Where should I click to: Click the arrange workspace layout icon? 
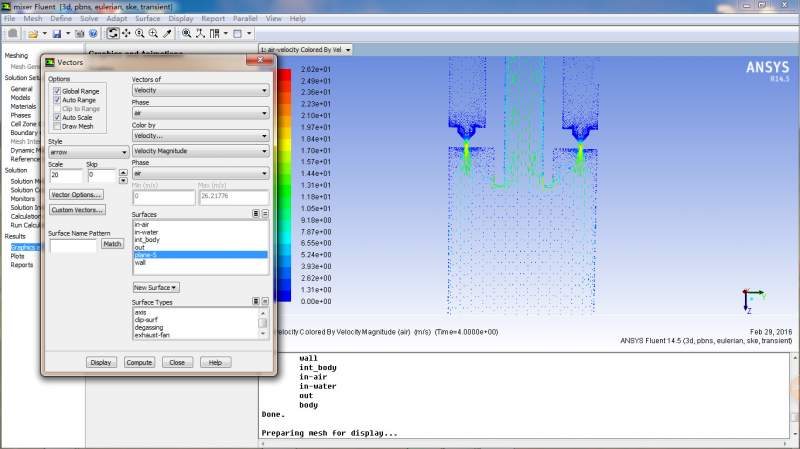(x=214, y=34)
